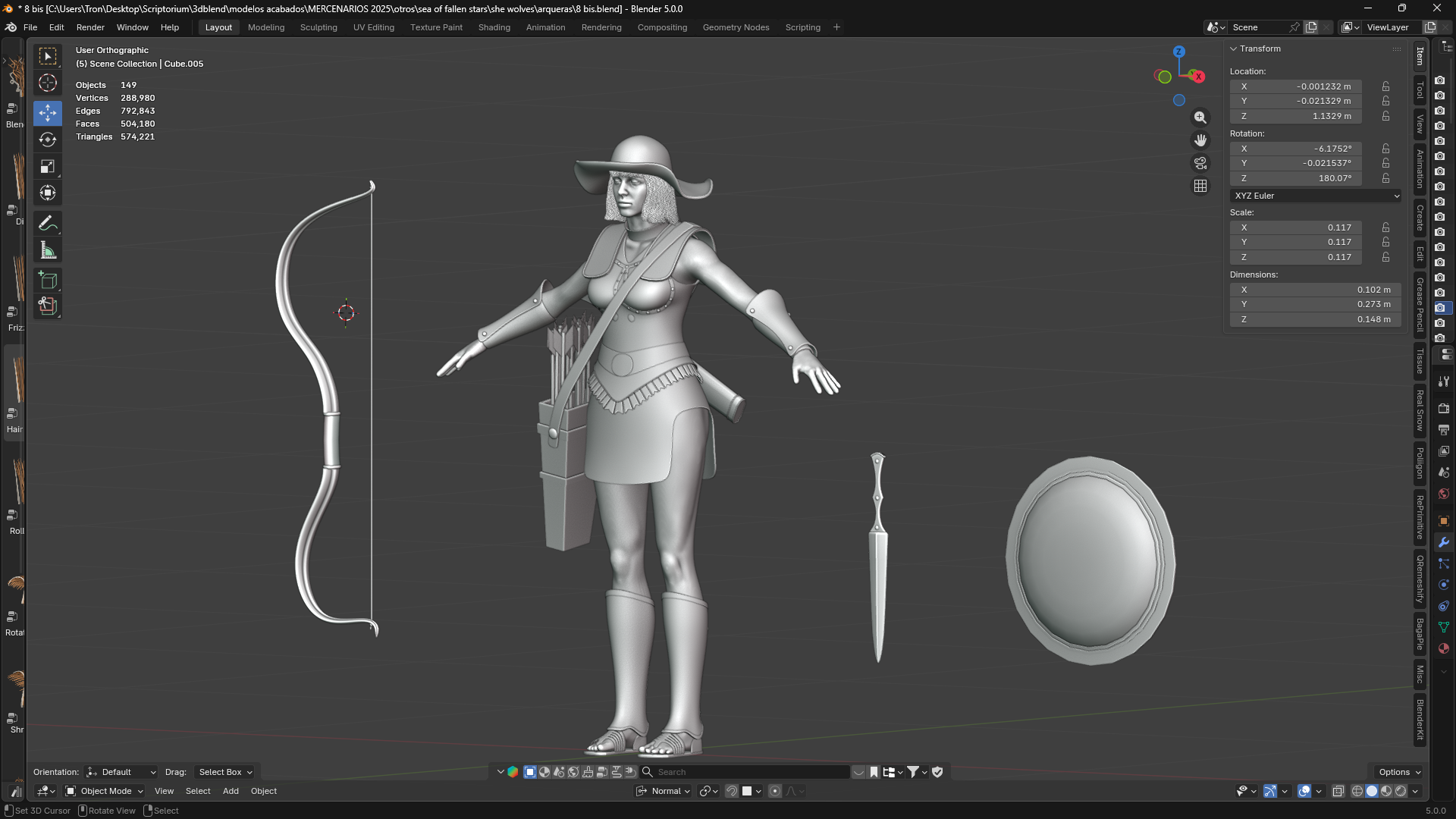Switch to the Sculpting workspace tab

pyautogui.click(x=318, y=27)
